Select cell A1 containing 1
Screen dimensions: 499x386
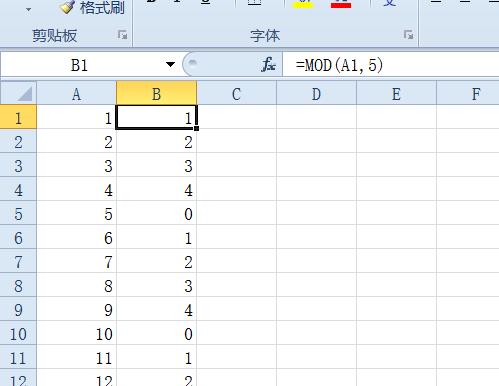point(76,117)
